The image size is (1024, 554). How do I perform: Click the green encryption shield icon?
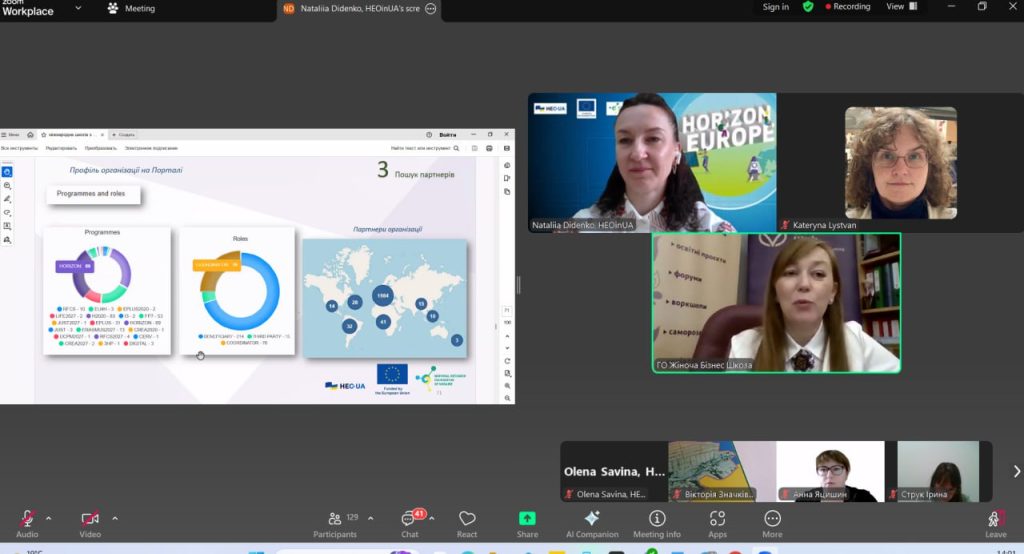(x=808, y=7)
